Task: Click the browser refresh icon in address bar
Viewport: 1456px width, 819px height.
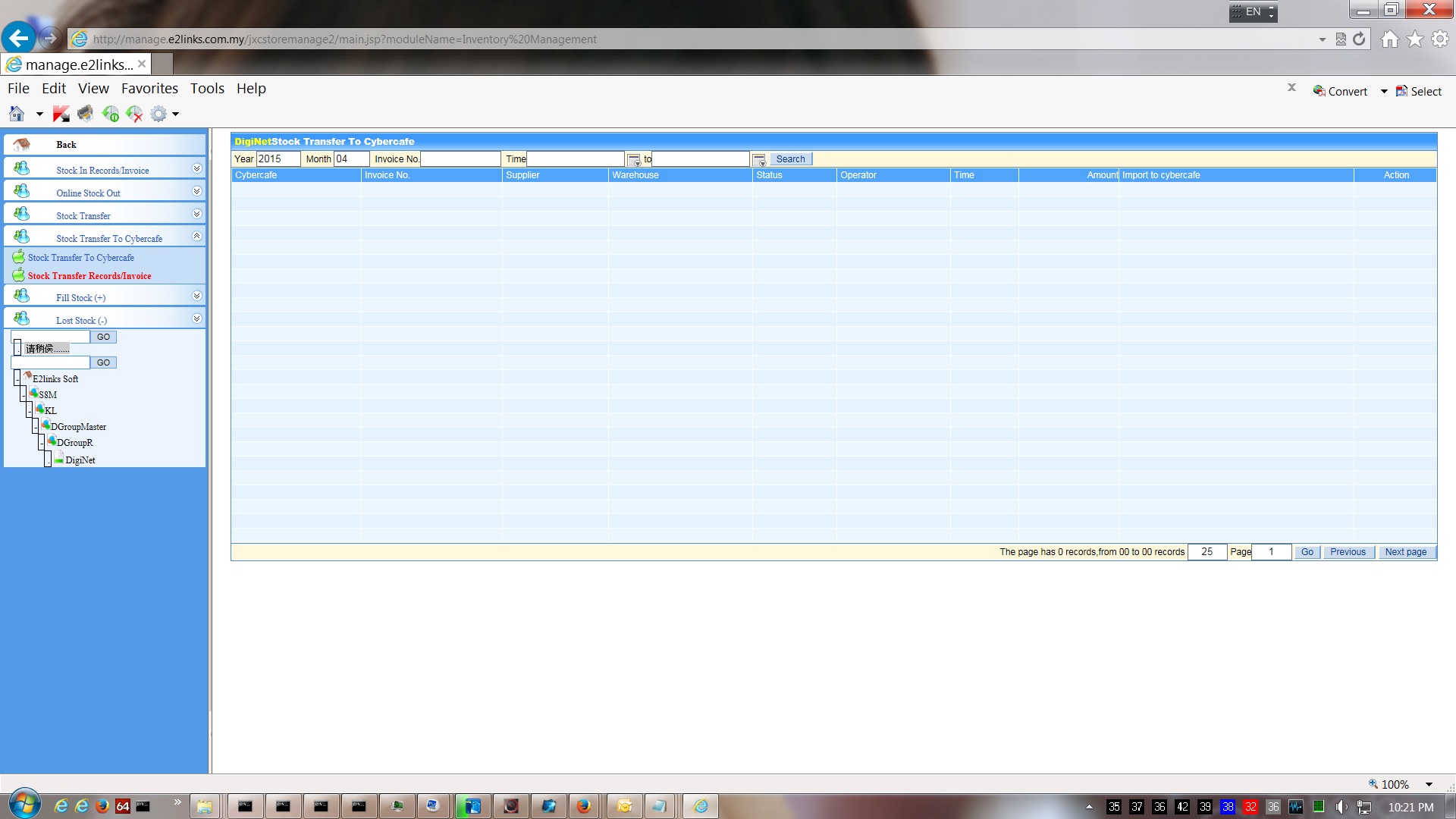Action: (1359, 39)
